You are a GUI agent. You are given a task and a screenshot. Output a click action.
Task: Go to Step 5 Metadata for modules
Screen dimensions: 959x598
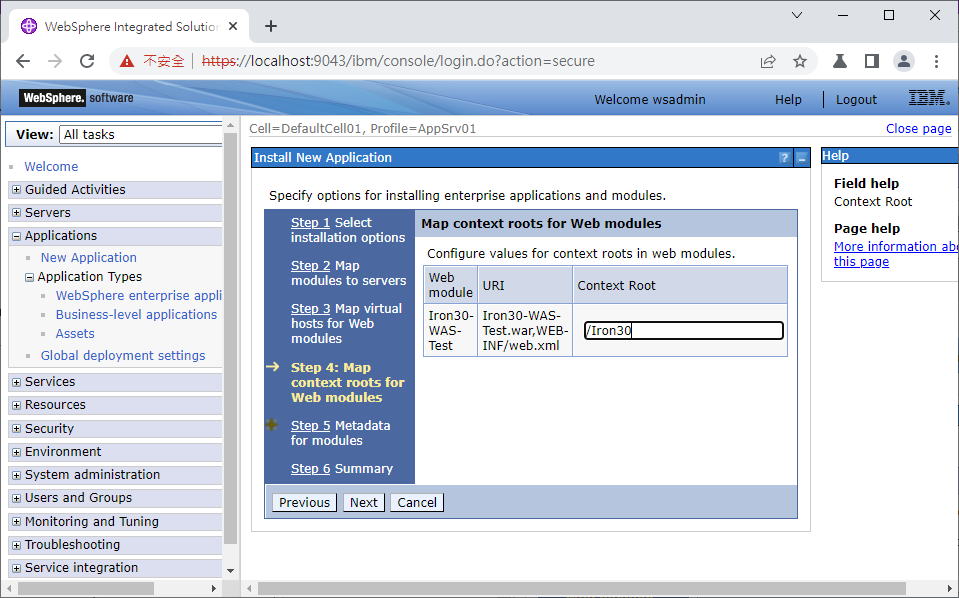click(310, 425)
